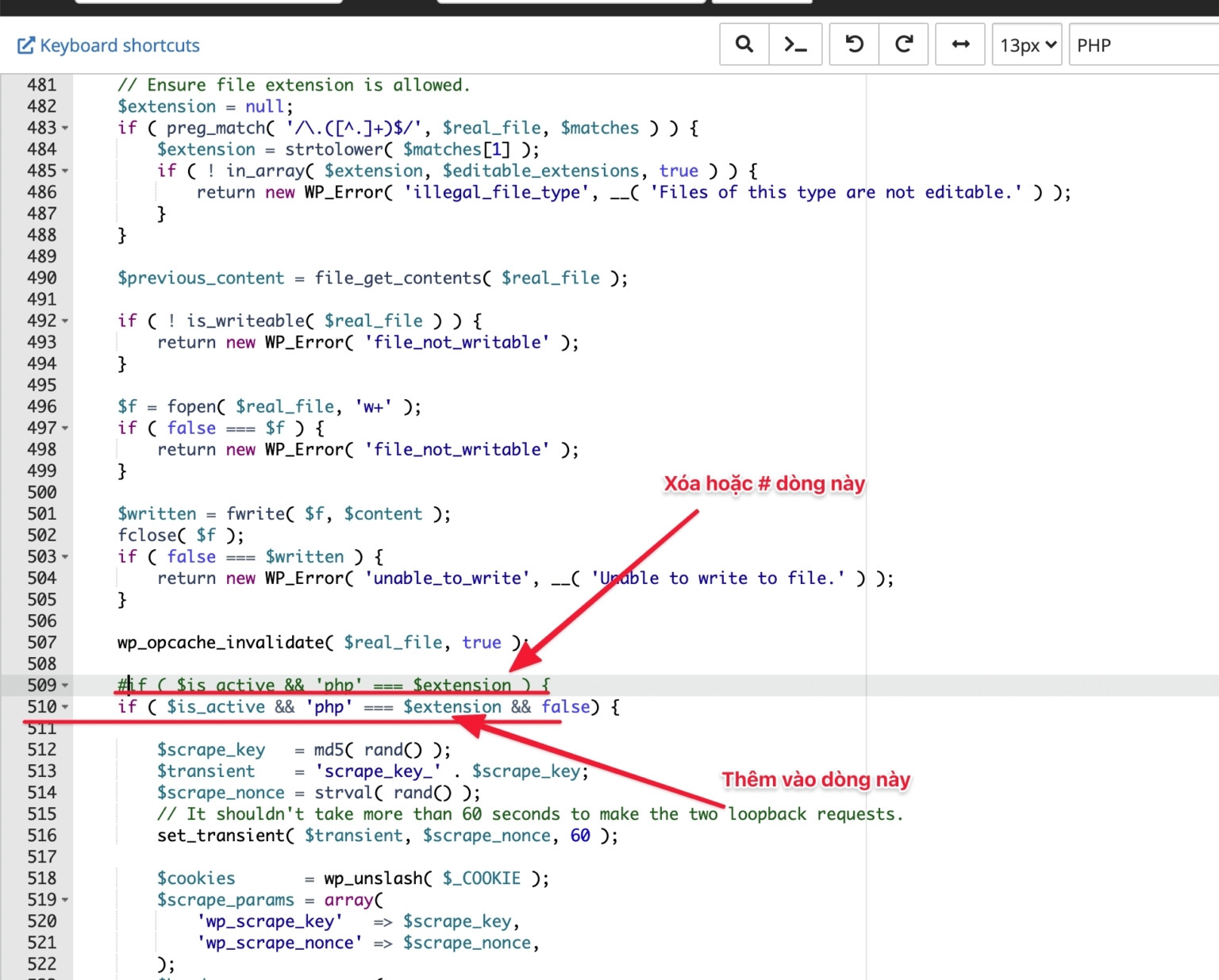Viewport: 1219px width, 980px height.
Task: Open the Keyboard shortcuts link
Action: [x=119, y=44]
